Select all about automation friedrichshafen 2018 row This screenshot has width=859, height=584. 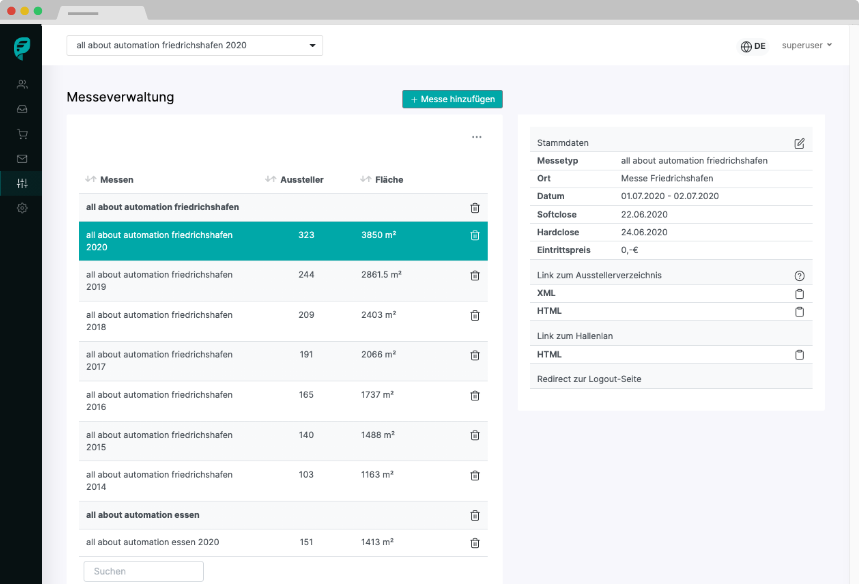point(283,321)
